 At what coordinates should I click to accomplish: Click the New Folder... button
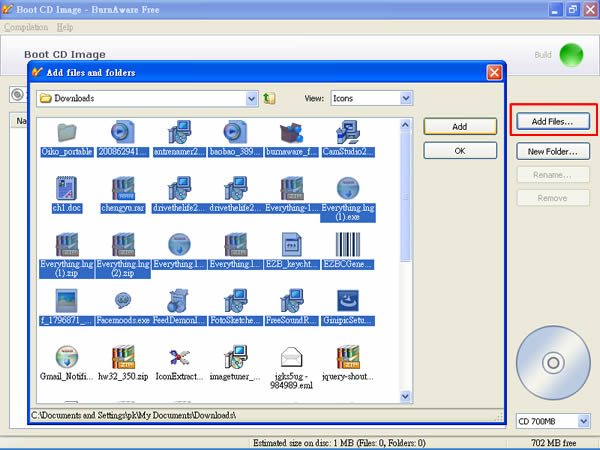tap(553, 152)
